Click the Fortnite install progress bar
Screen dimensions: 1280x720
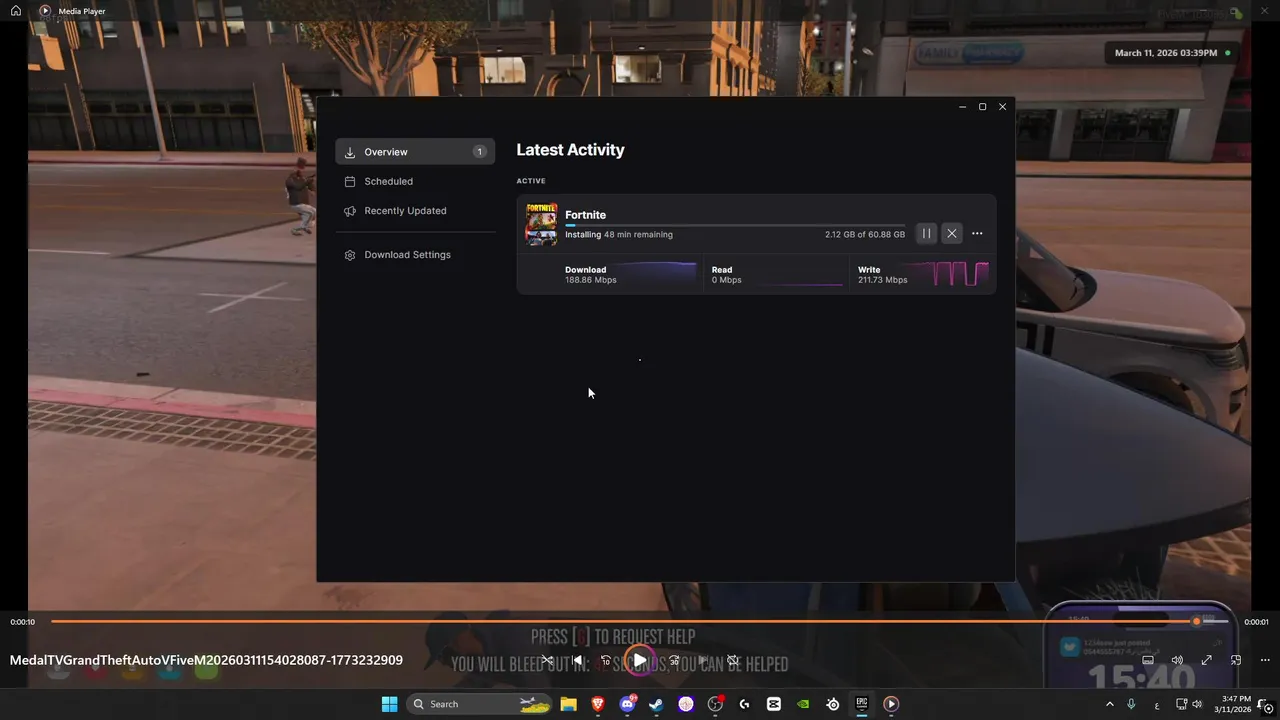(735, 225)
